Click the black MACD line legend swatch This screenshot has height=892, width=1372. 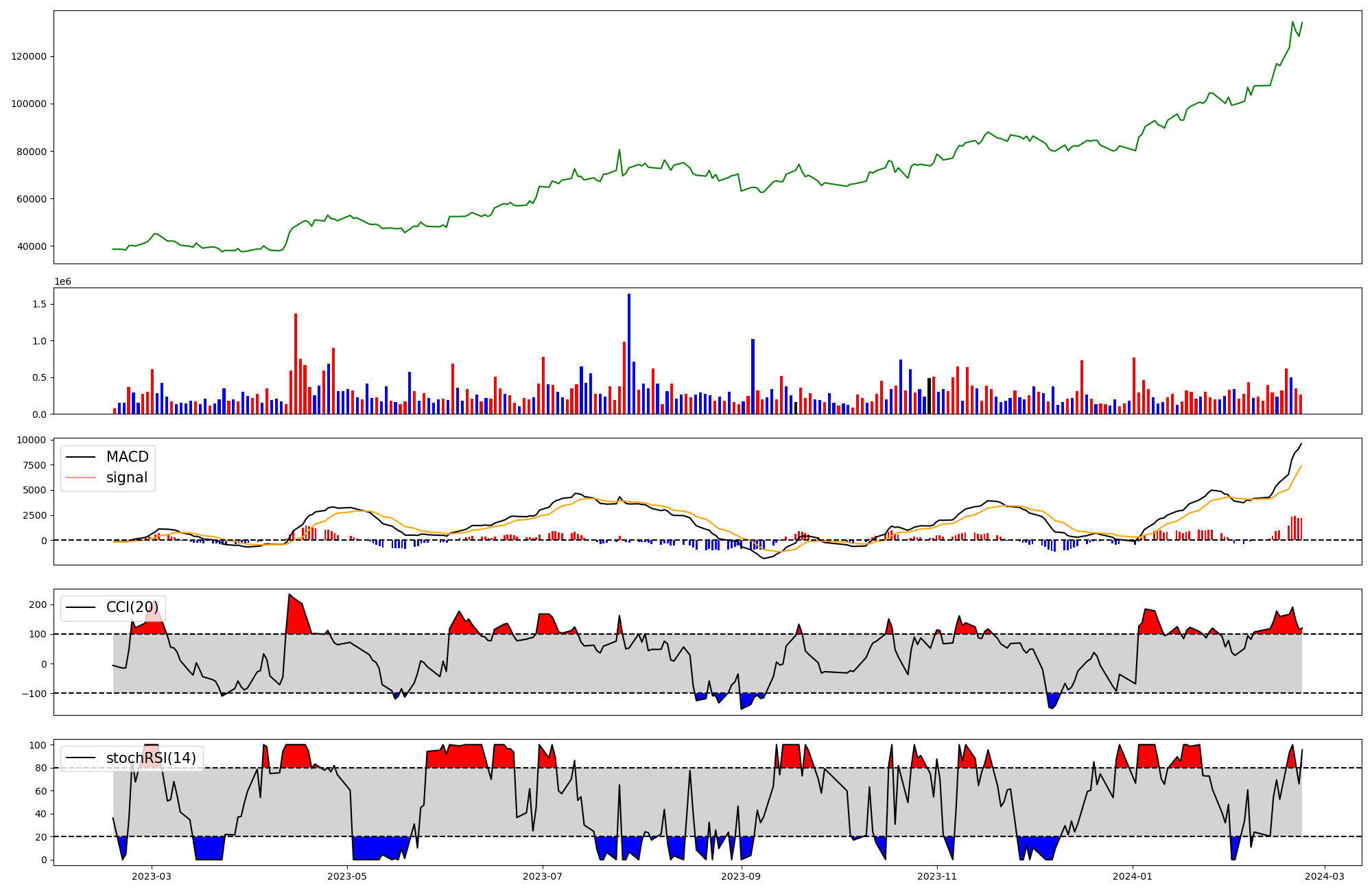point(80,457)
